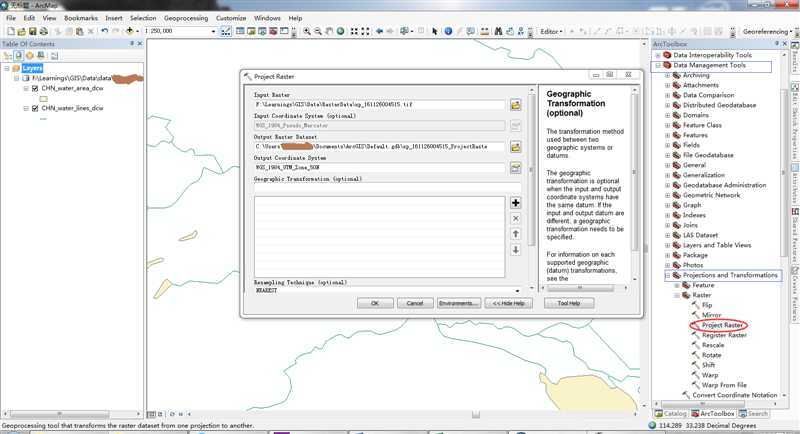Select the Zoom In tool
The height and width of the screenshot is (434, 800).
point(307,31)
